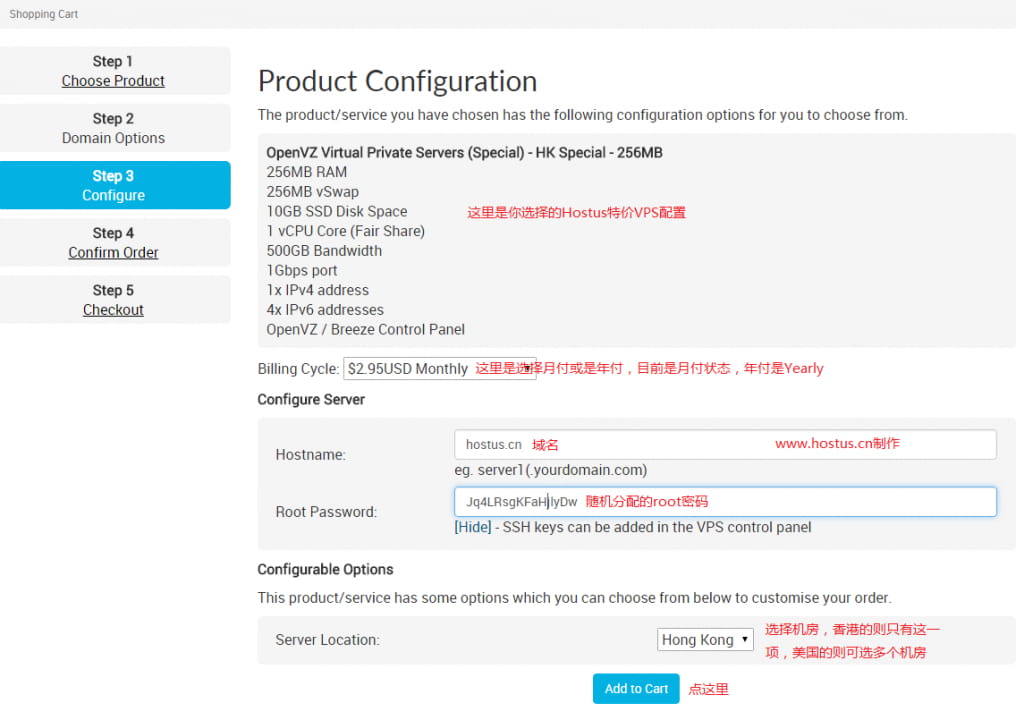Click the Hostname: field label
The image size is (1024, 720).
point(310,455)
